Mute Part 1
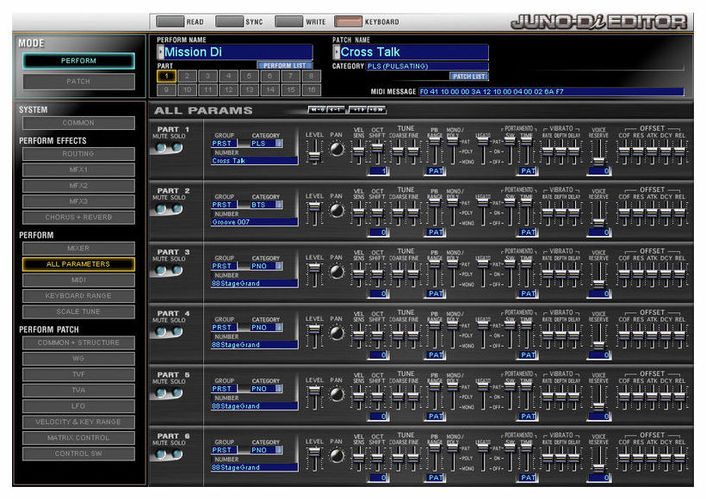Screen dimensions: 706x499 161,147
